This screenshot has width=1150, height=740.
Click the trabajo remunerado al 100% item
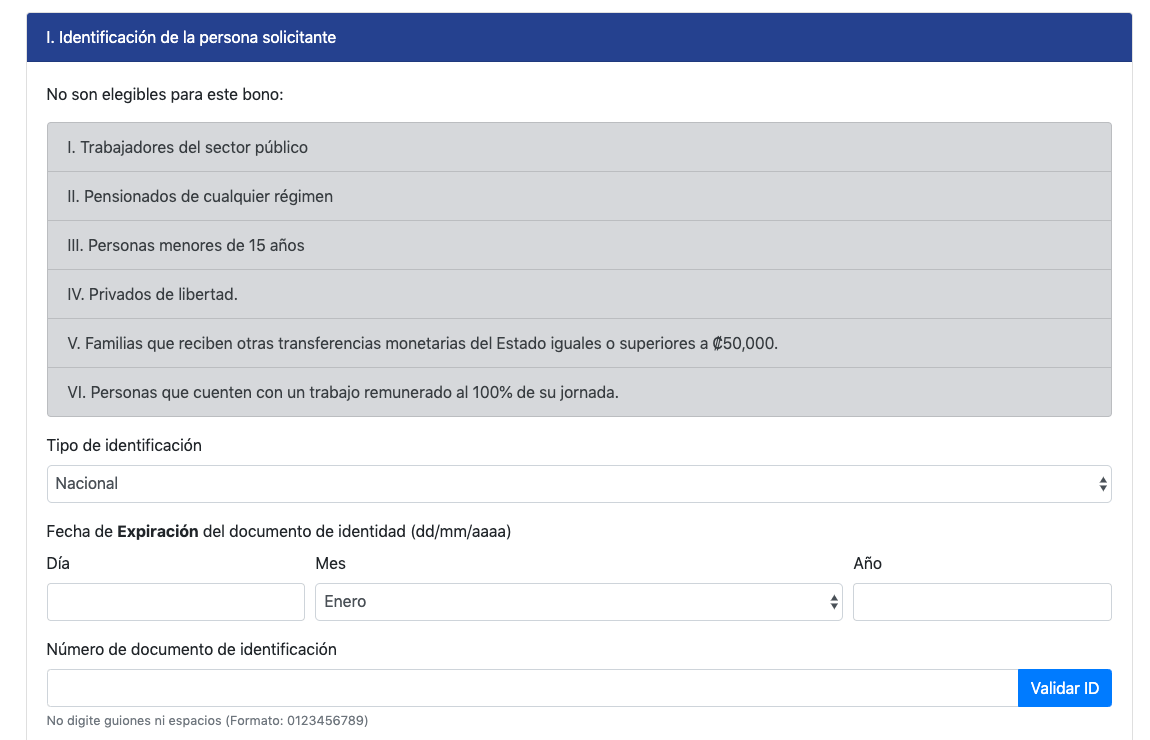click(343, 393)
